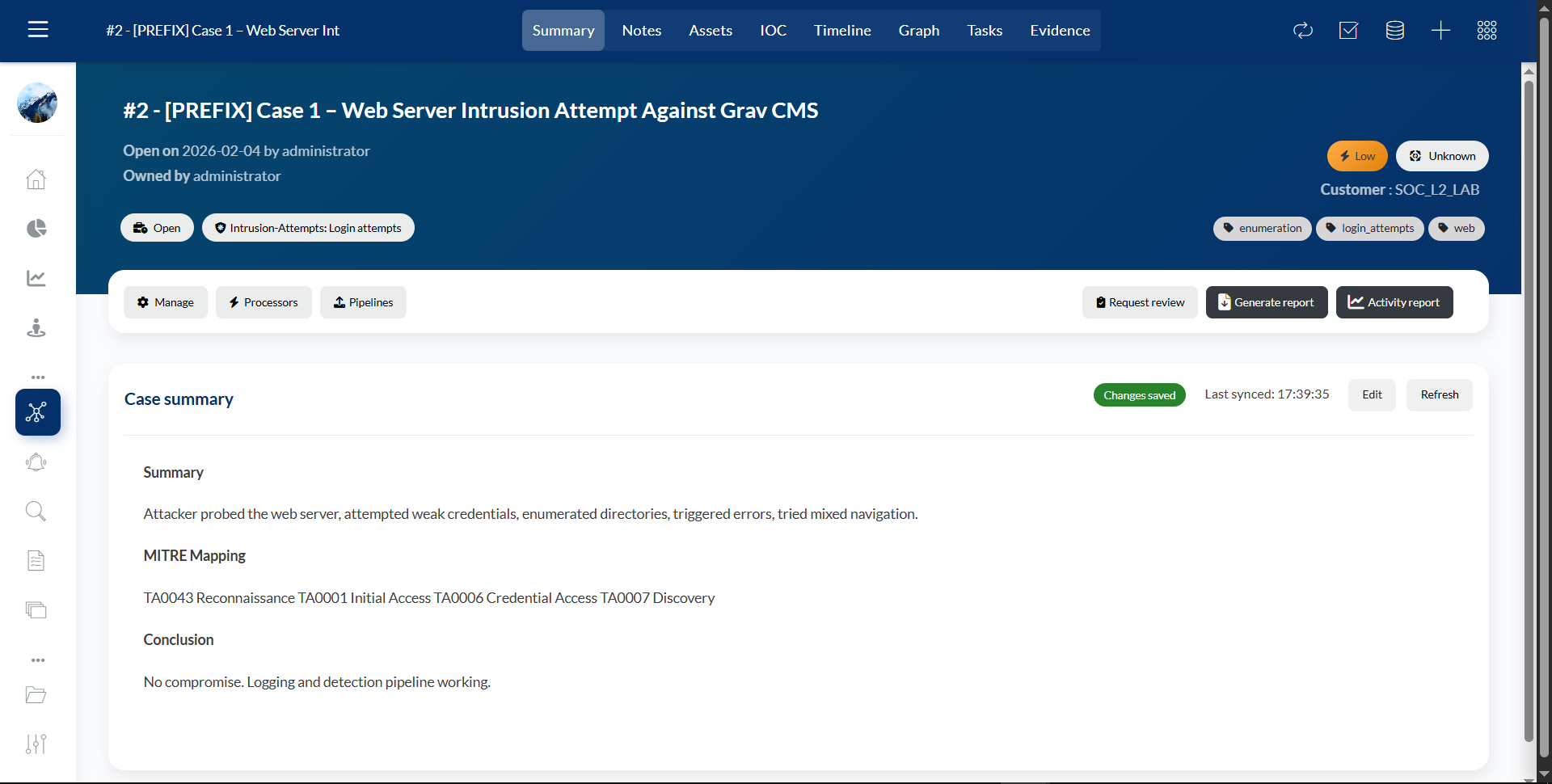Open the search magnifier sidebar icon
This screenshot has height=784, width=1552.
(36, 511)
